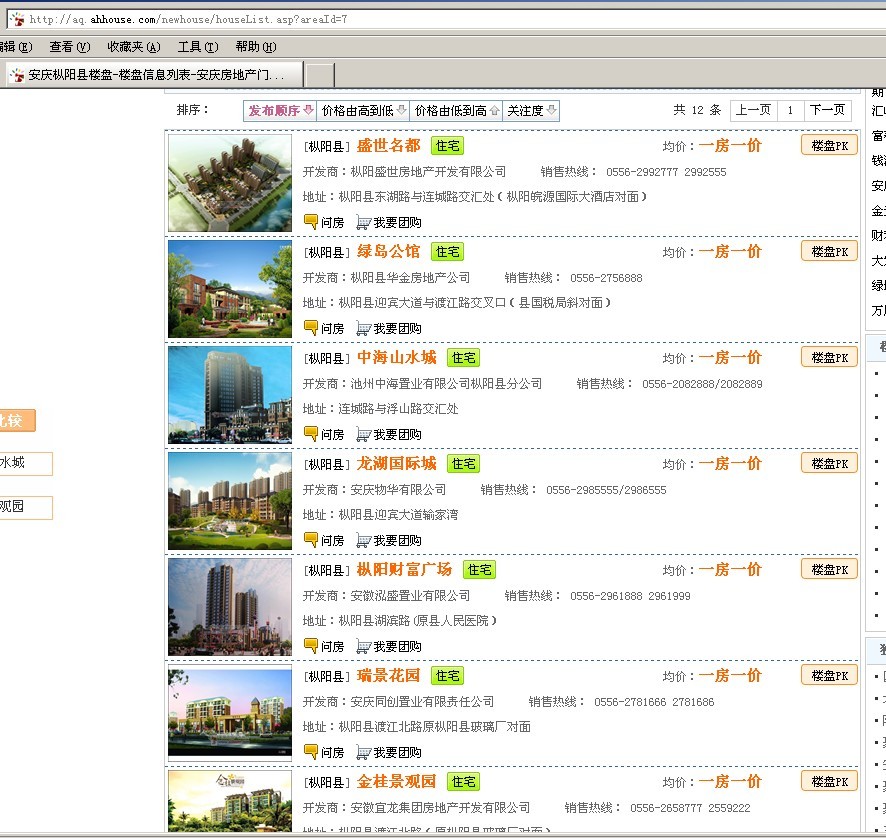Viewport: 886px width, 838px height.
Task: Click 一房一价 price text for 盛世名都
Action: pos(730,146)
